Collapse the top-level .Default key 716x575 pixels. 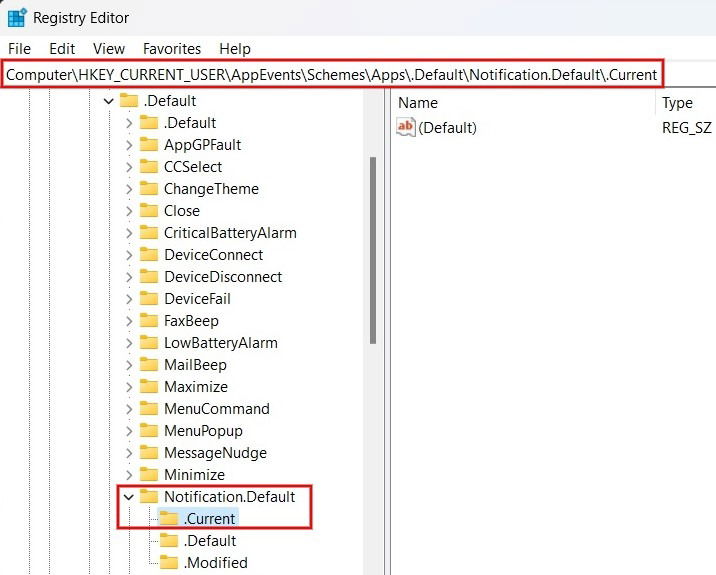(108, 101)
